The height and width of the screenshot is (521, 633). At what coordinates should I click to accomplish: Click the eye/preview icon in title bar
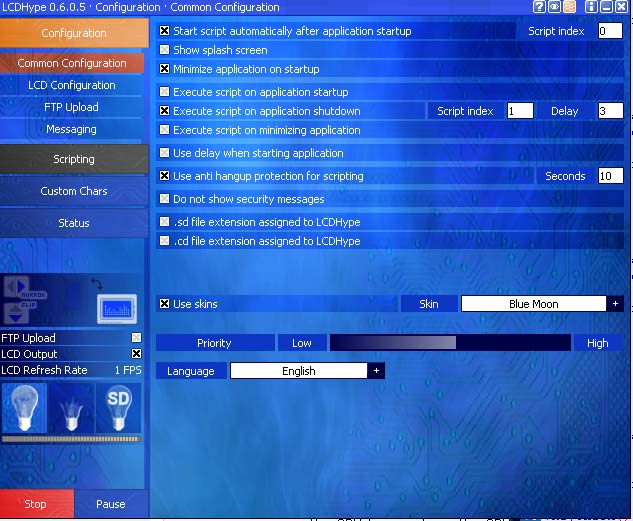coord(554,7)
